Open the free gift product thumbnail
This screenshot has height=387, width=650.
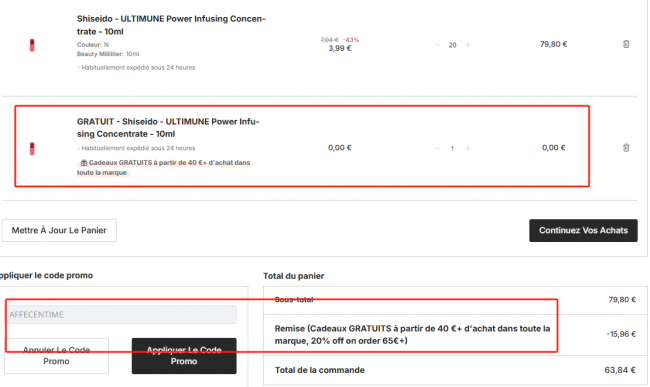pos(32,148)
